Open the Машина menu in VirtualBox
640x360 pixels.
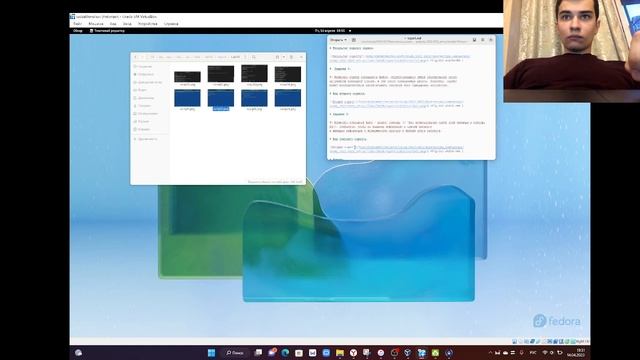point(96,24)
